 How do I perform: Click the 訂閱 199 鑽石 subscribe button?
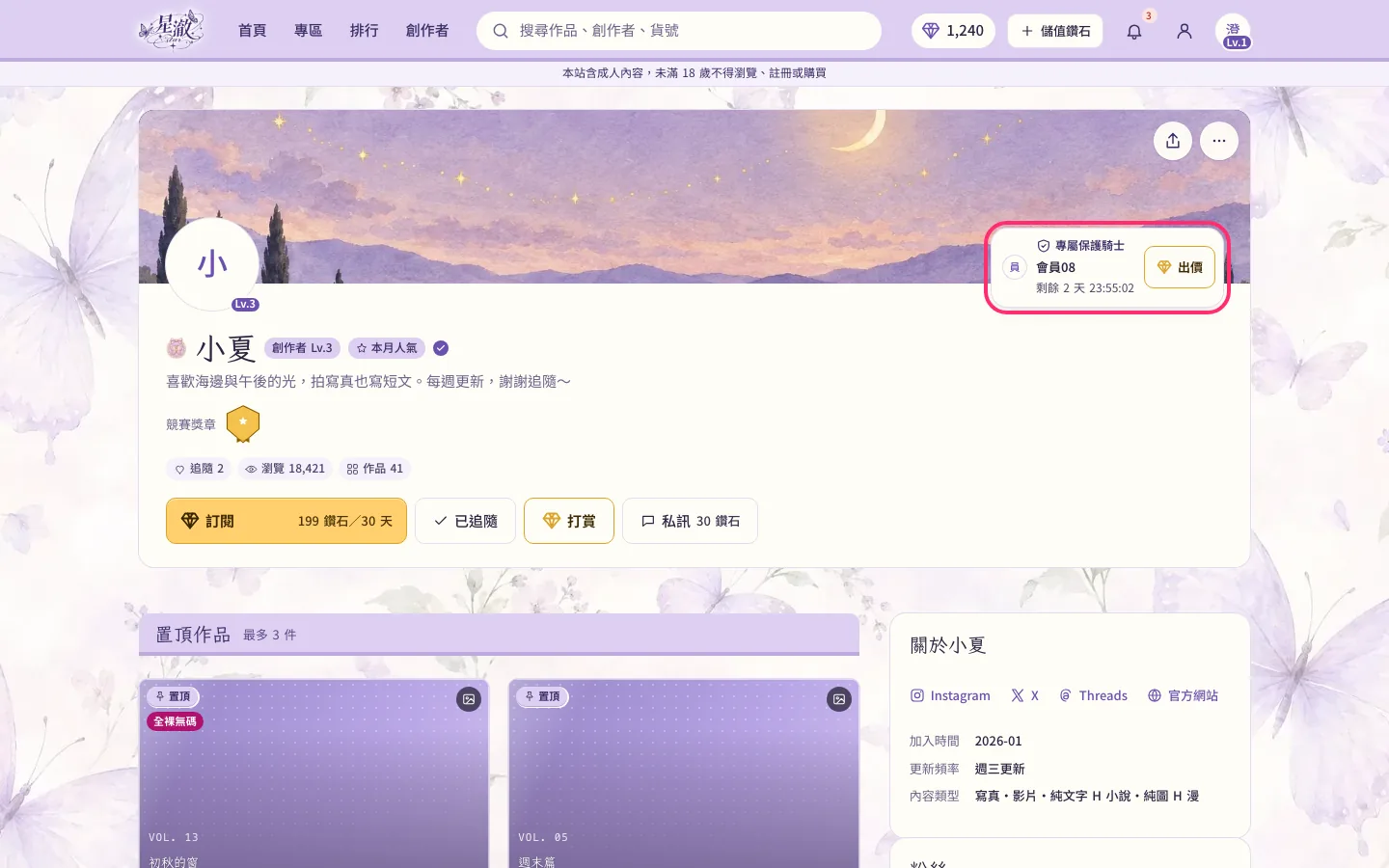tap(286, 521)
